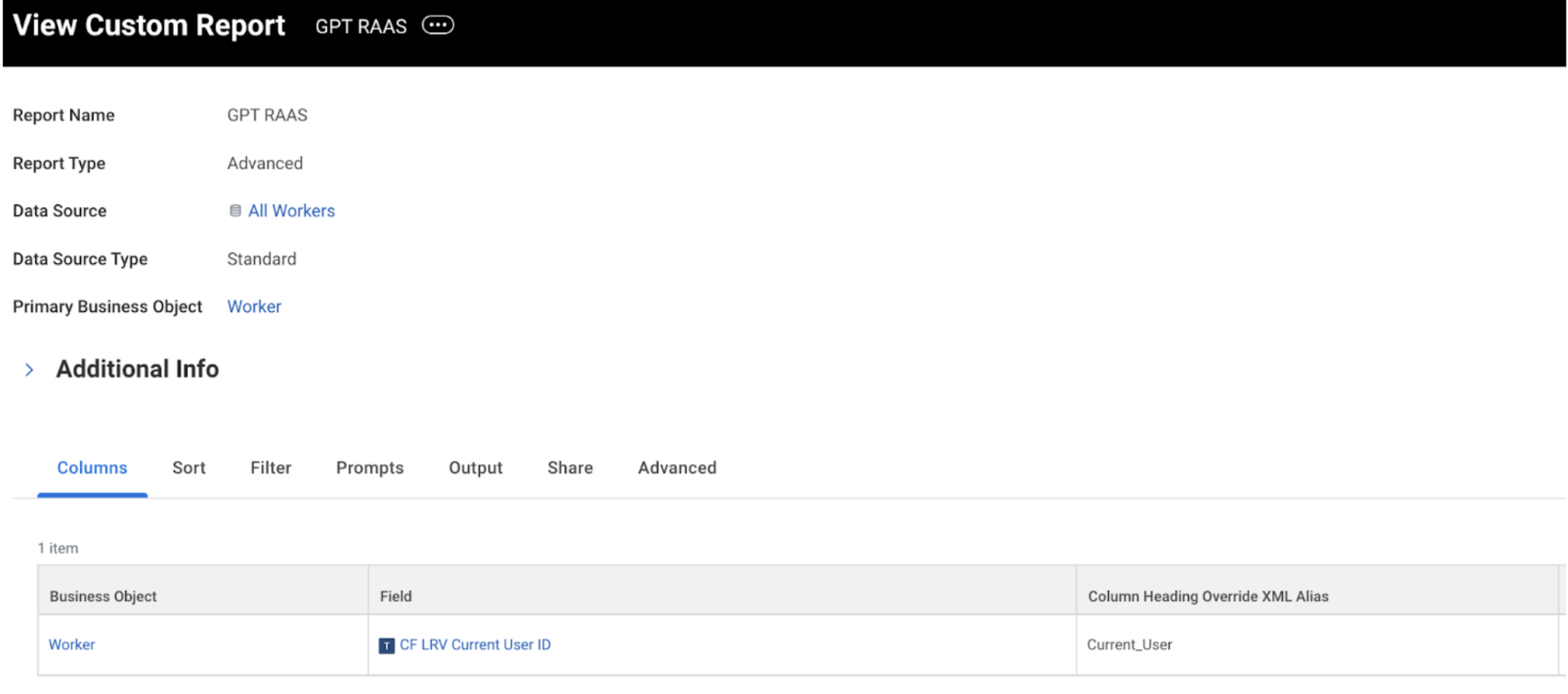Viewport: 1568px width, 694px height.
Task: Open the Share tab
Action: tap(569, 467)
